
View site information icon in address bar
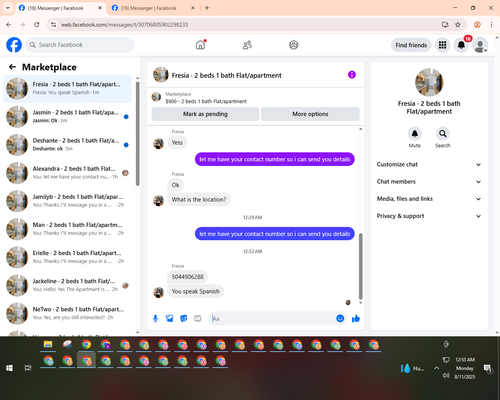[x=53, y=25]
